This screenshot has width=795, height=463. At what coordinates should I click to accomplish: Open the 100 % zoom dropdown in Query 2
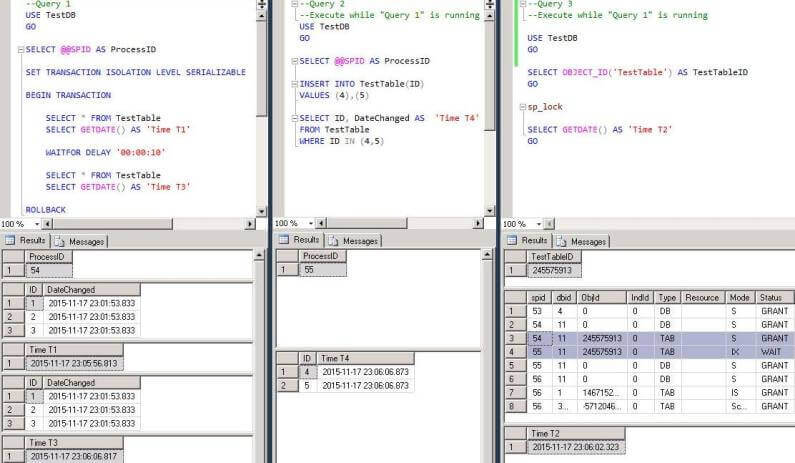pyautogui.click(x=310, y=224)
